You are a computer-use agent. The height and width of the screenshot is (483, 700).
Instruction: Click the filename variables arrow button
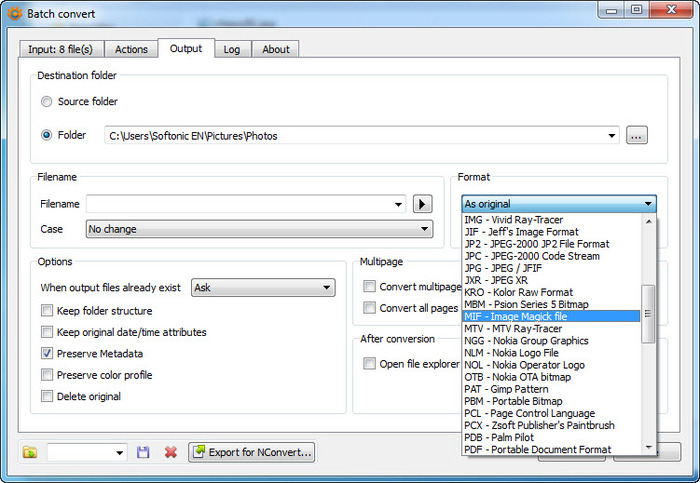coord(422,204)
